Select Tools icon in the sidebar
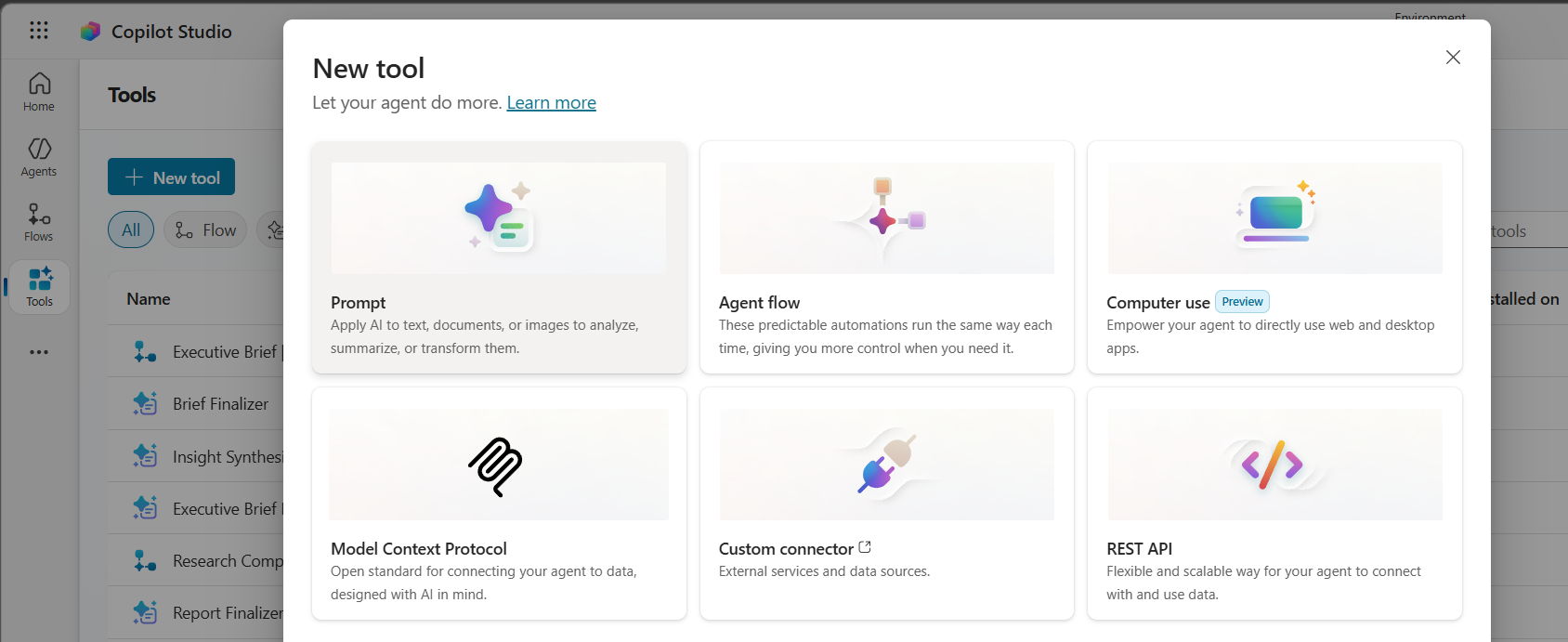This screenshot has width=1568, height=642. click(x=39, y=287)
